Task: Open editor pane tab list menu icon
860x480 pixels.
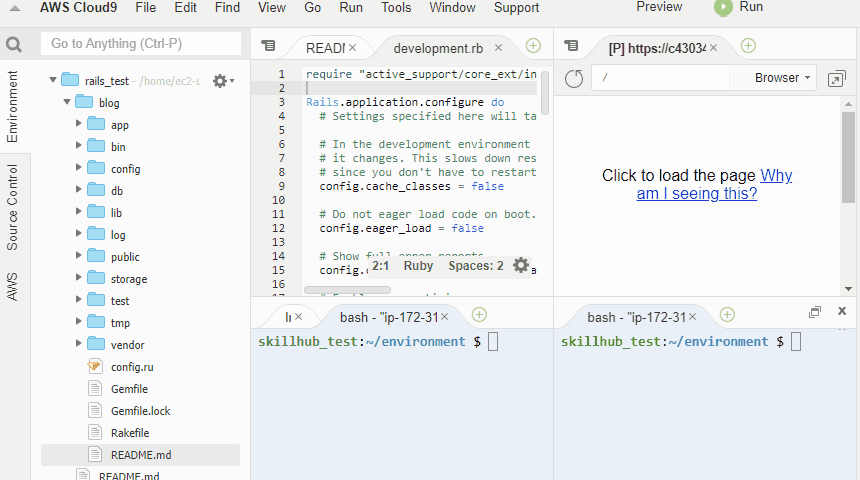Action: coord(268,46)
